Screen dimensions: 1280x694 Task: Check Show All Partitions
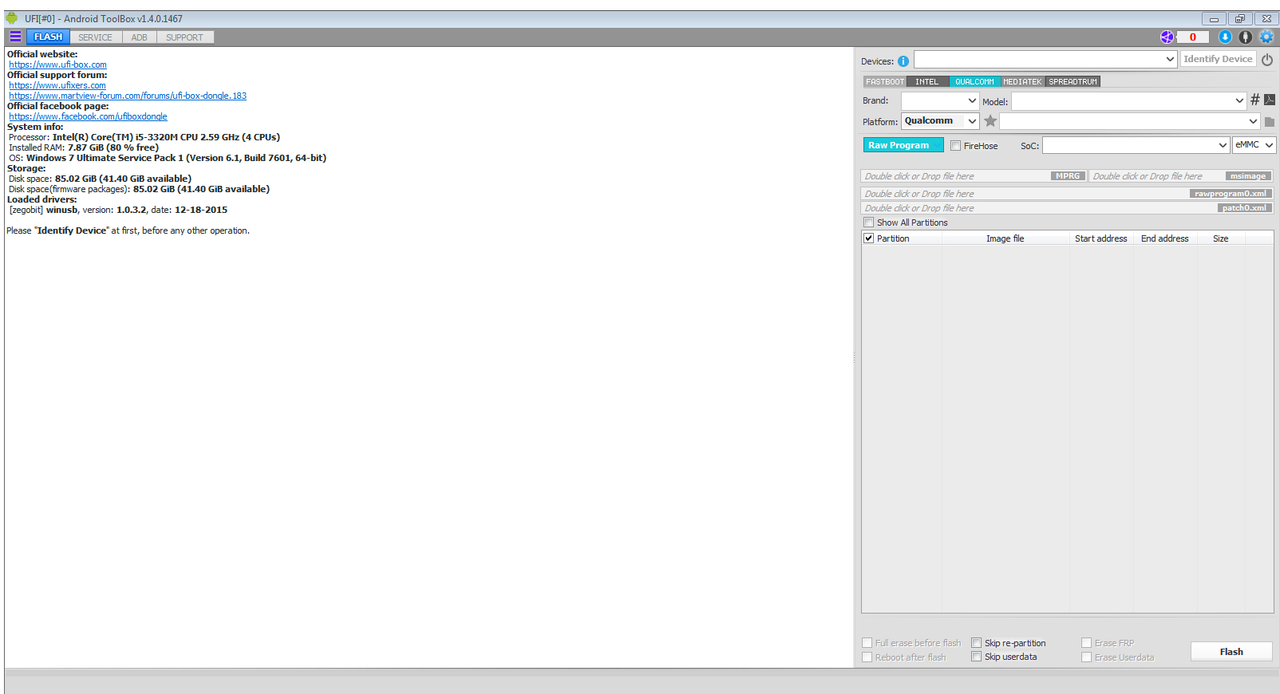pos(868,222)
